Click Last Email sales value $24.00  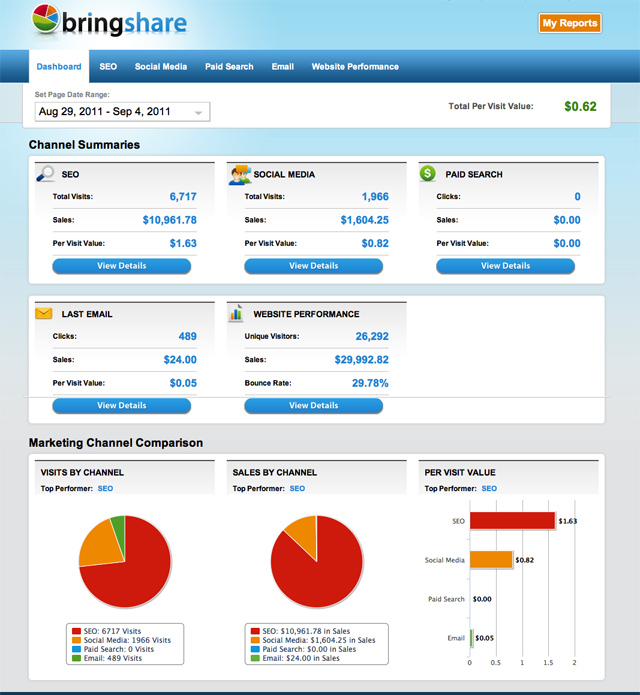tap(180, 360)
